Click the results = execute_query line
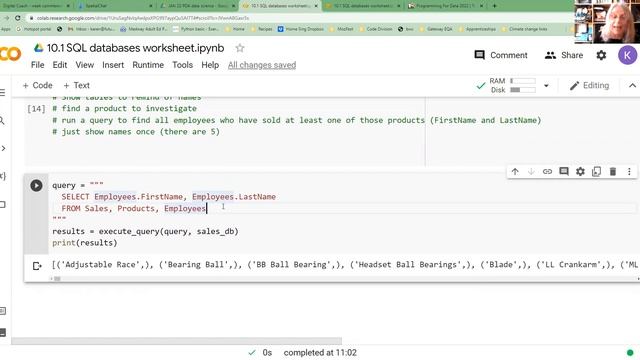This screenshot has width=640, height=360. click(145, 231)
